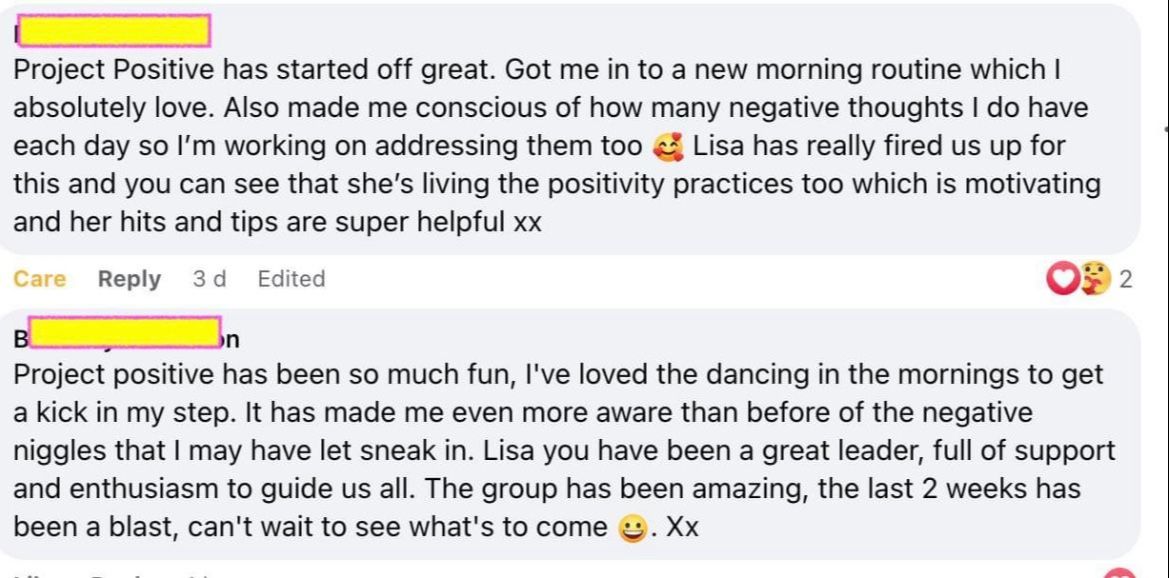Image resolution: width=1169 pixels, height=578 pixels.
Task: Click the smiling-face-with-hearts emoji in first comment
Action: 663,146
